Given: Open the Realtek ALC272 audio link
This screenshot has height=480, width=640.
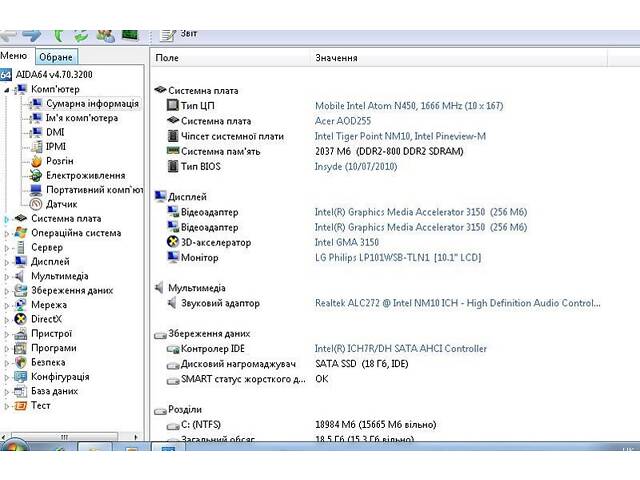Looking at the screenshot, I should [x=458, y=303].
